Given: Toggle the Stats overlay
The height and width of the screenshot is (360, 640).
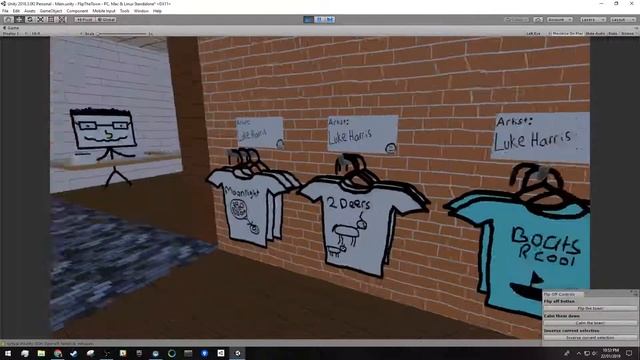Looking at the screenshot, I should point(613,33).
